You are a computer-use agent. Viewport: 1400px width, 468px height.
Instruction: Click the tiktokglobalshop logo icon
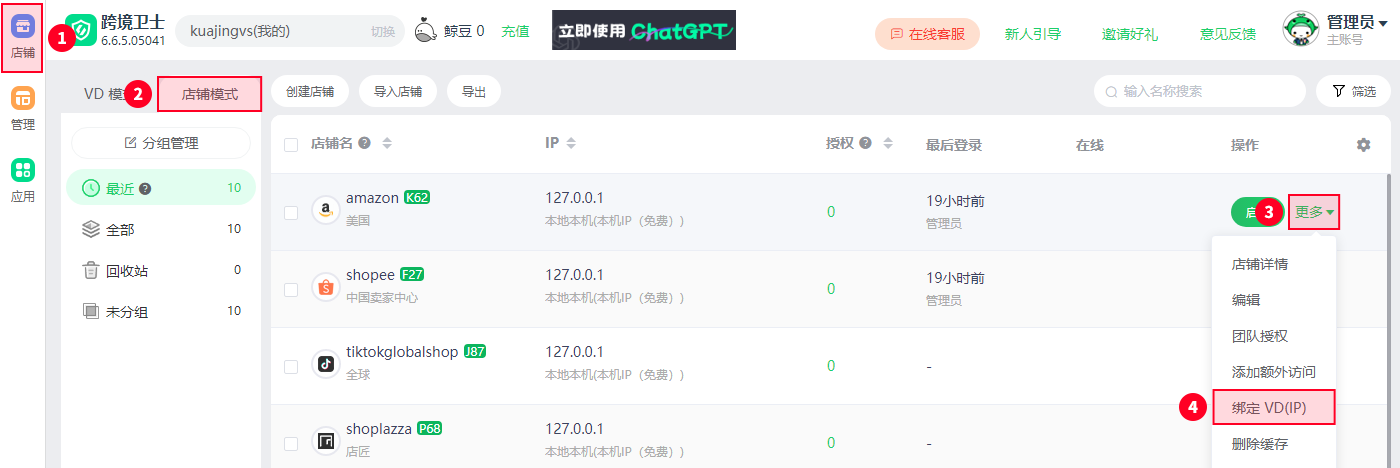pyautogui.click(x=325, y=364)
